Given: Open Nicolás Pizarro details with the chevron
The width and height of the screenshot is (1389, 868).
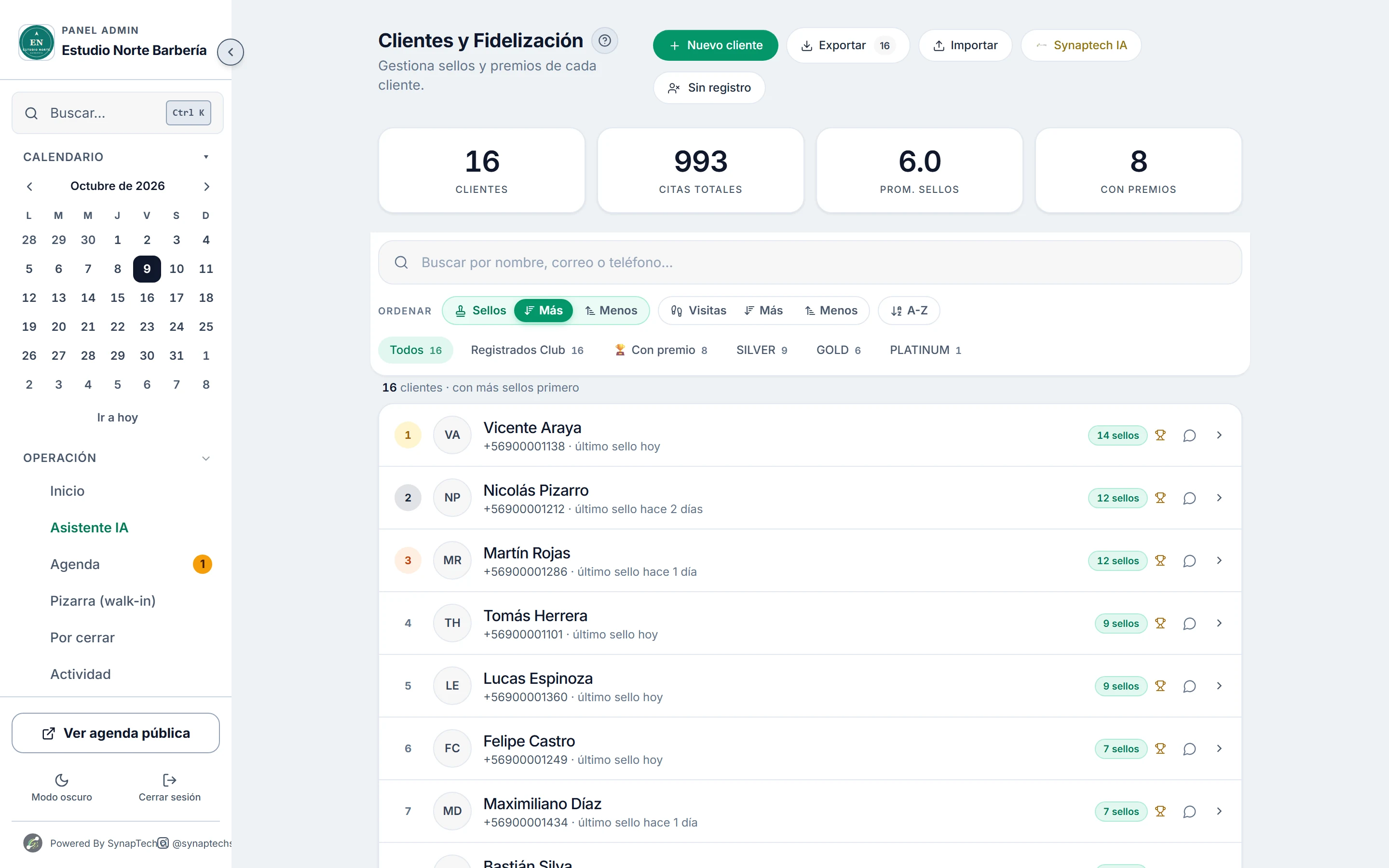Looking at the screenshot, I should pos(1219,498).
